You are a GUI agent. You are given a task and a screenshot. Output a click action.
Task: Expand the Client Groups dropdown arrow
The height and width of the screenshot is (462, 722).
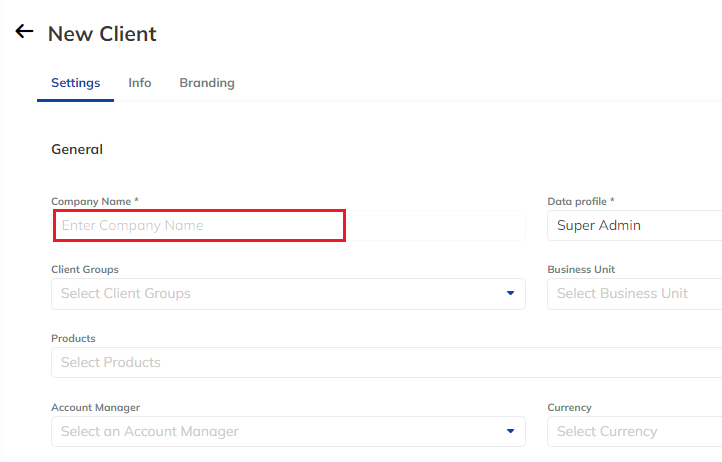[510, 293]
